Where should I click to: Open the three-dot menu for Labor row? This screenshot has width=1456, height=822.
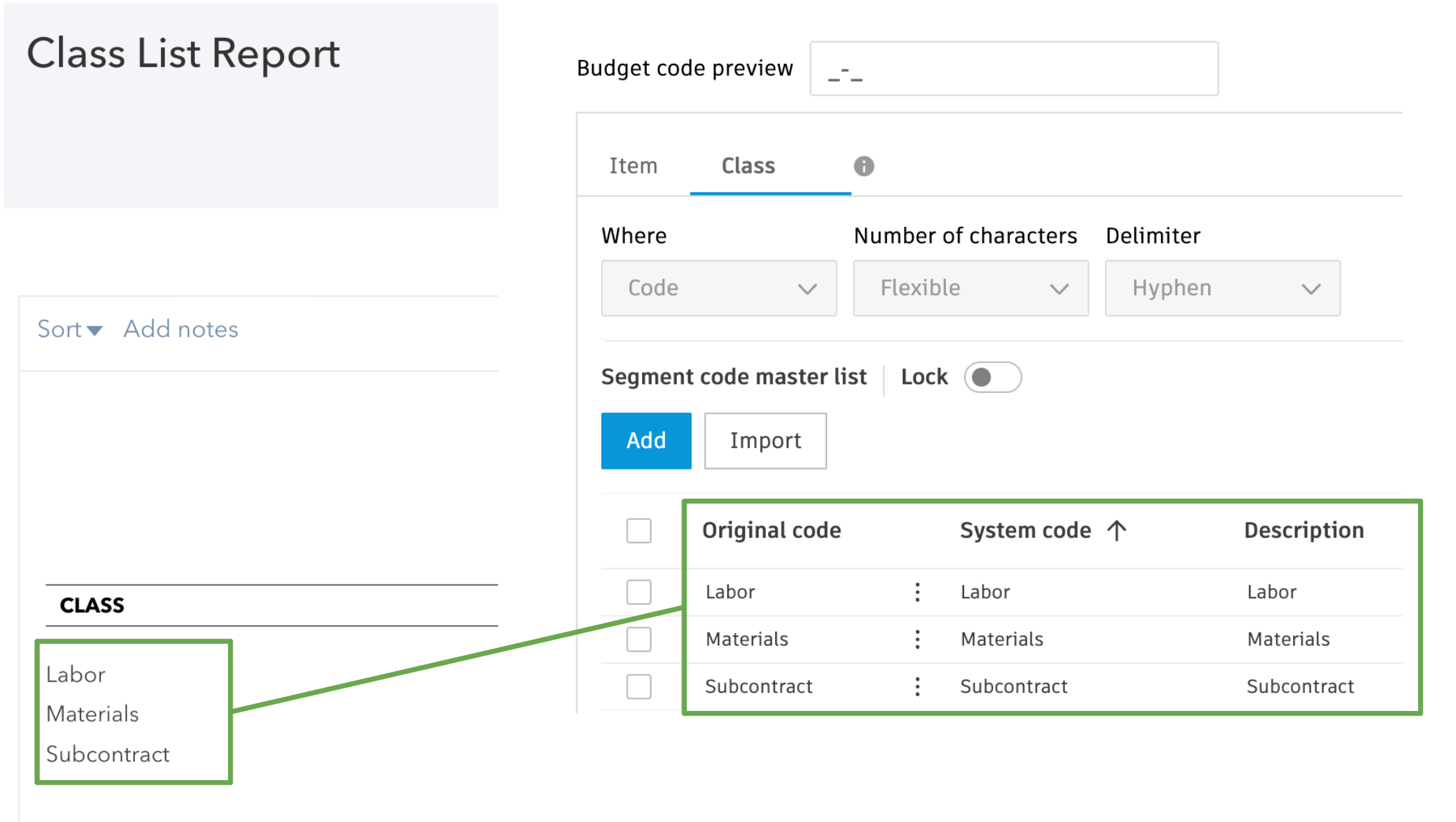pyautogui.click(x=917, y=592)
